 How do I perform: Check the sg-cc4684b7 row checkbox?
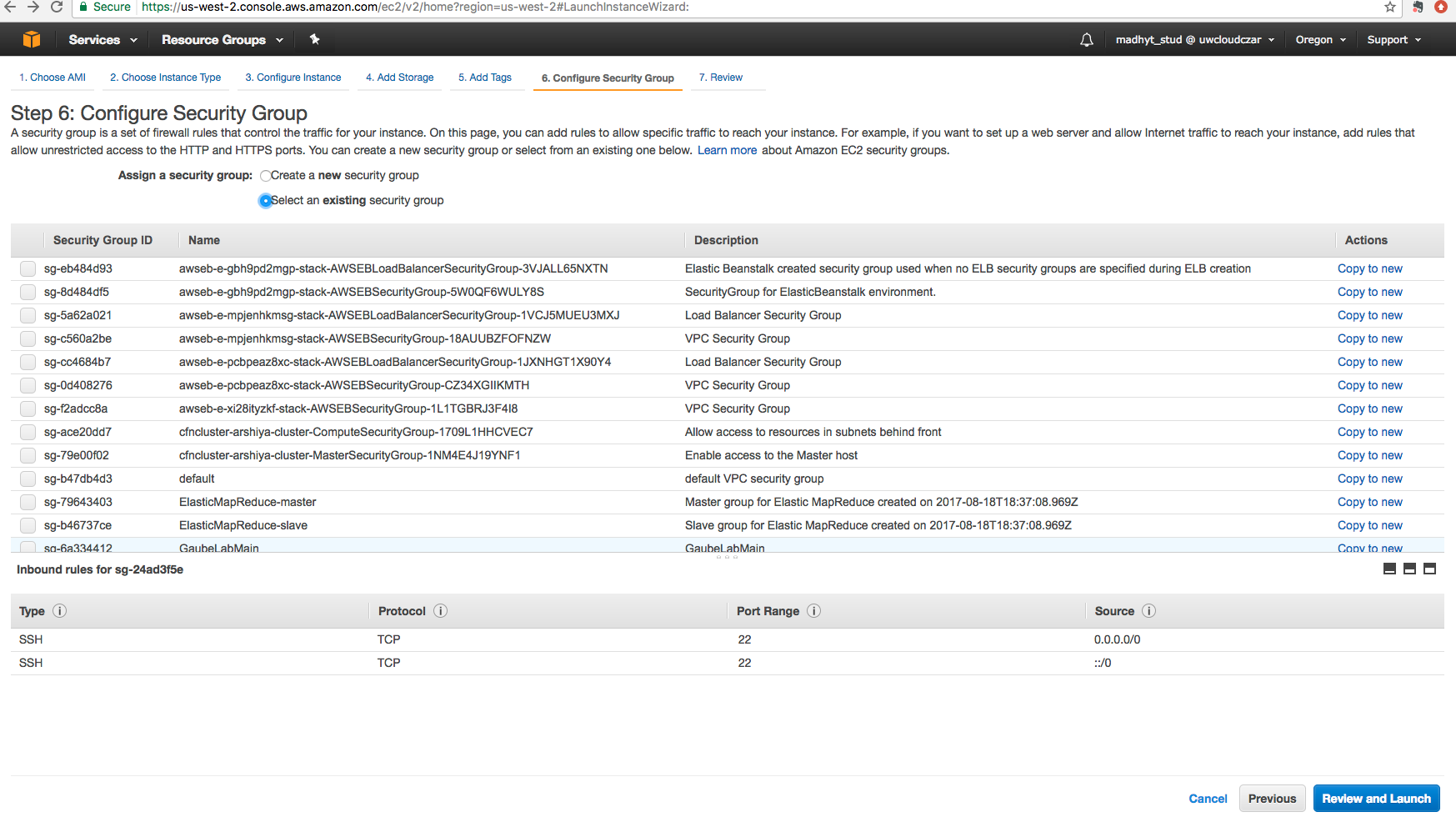[28, 363]
